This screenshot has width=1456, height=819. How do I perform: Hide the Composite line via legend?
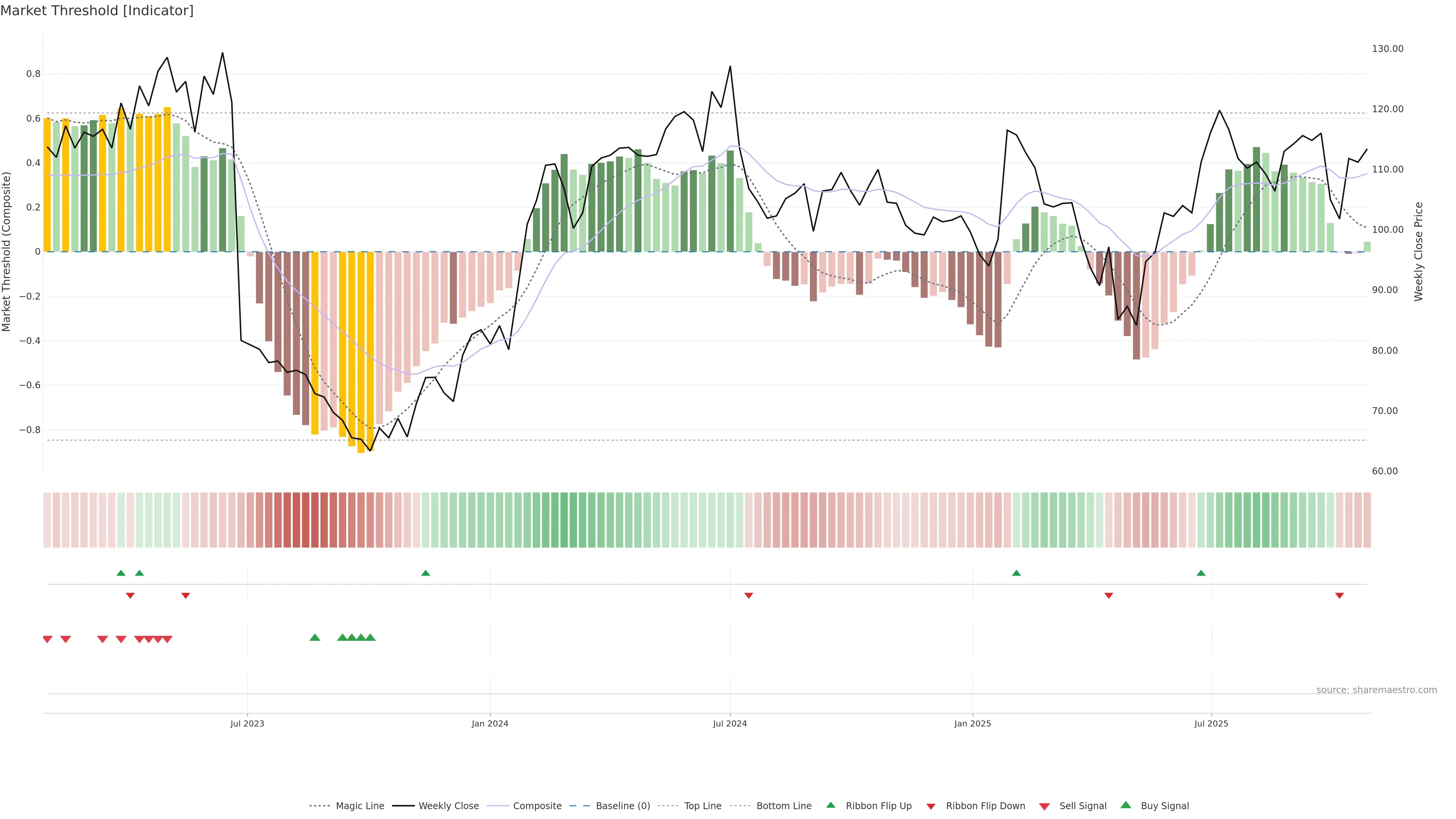tap(537, 806)
